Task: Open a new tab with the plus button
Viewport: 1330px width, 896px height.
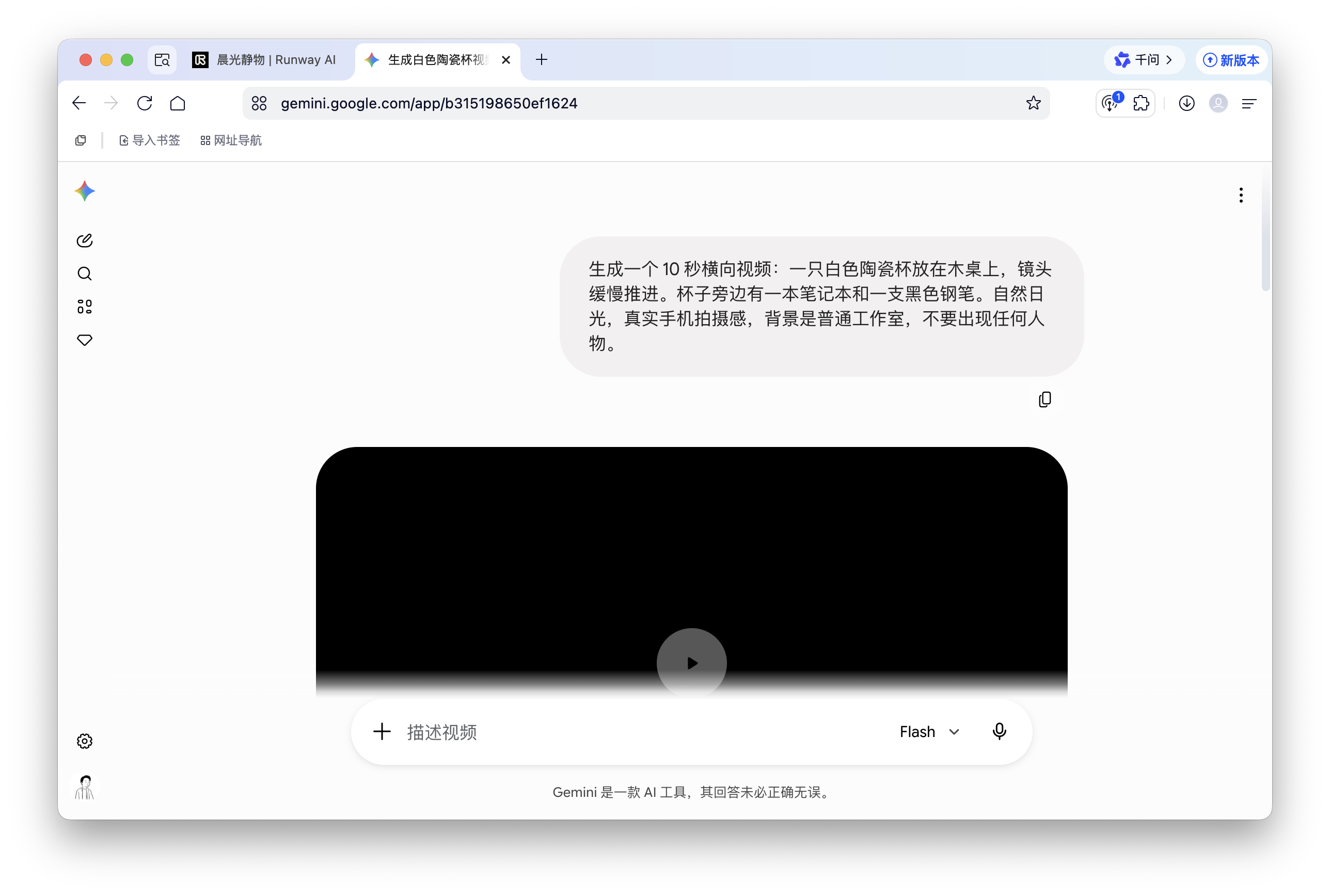Action: (541, 59)
